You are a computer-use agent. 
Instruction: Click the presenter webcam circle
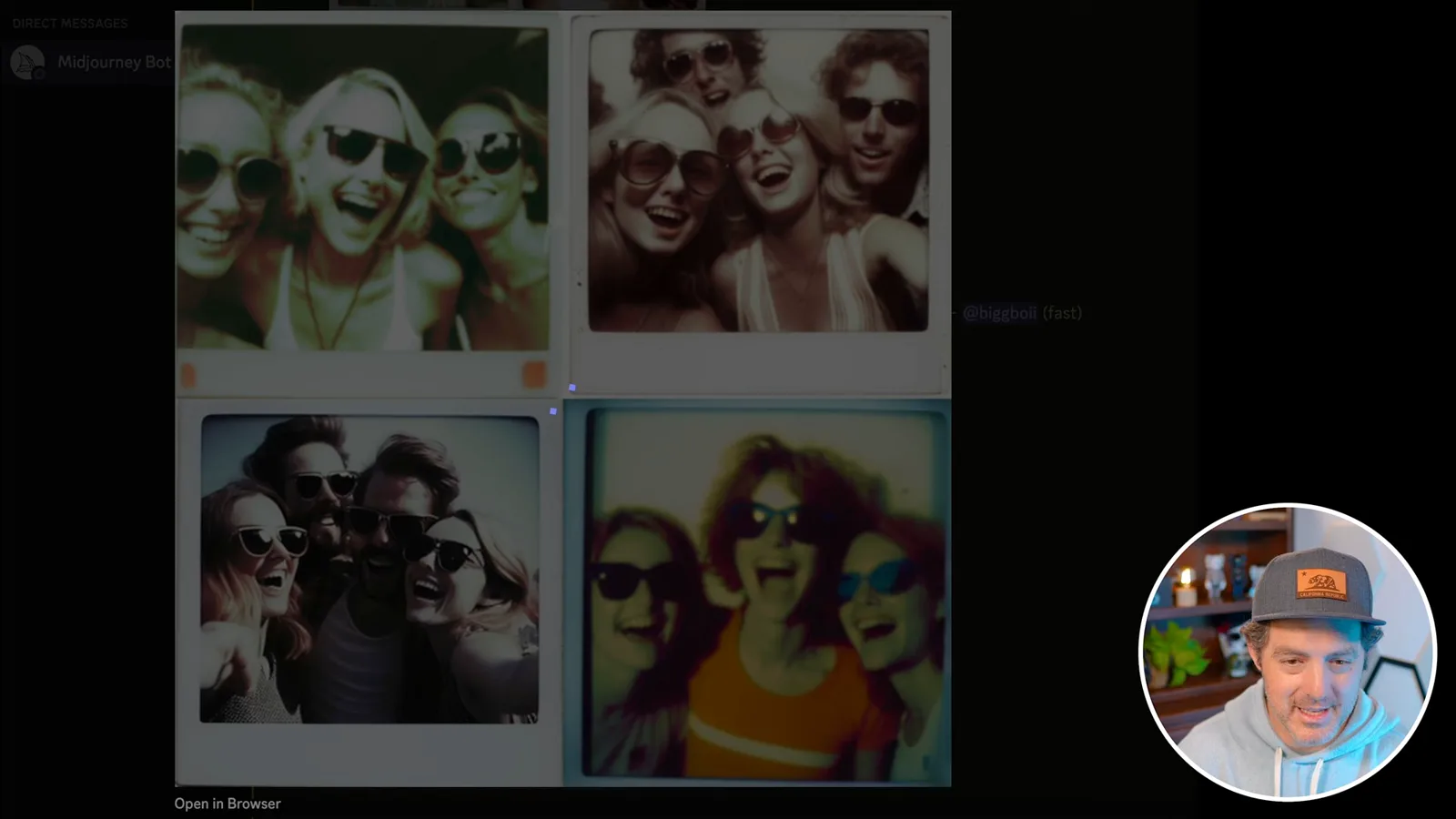click(1288, 652)
